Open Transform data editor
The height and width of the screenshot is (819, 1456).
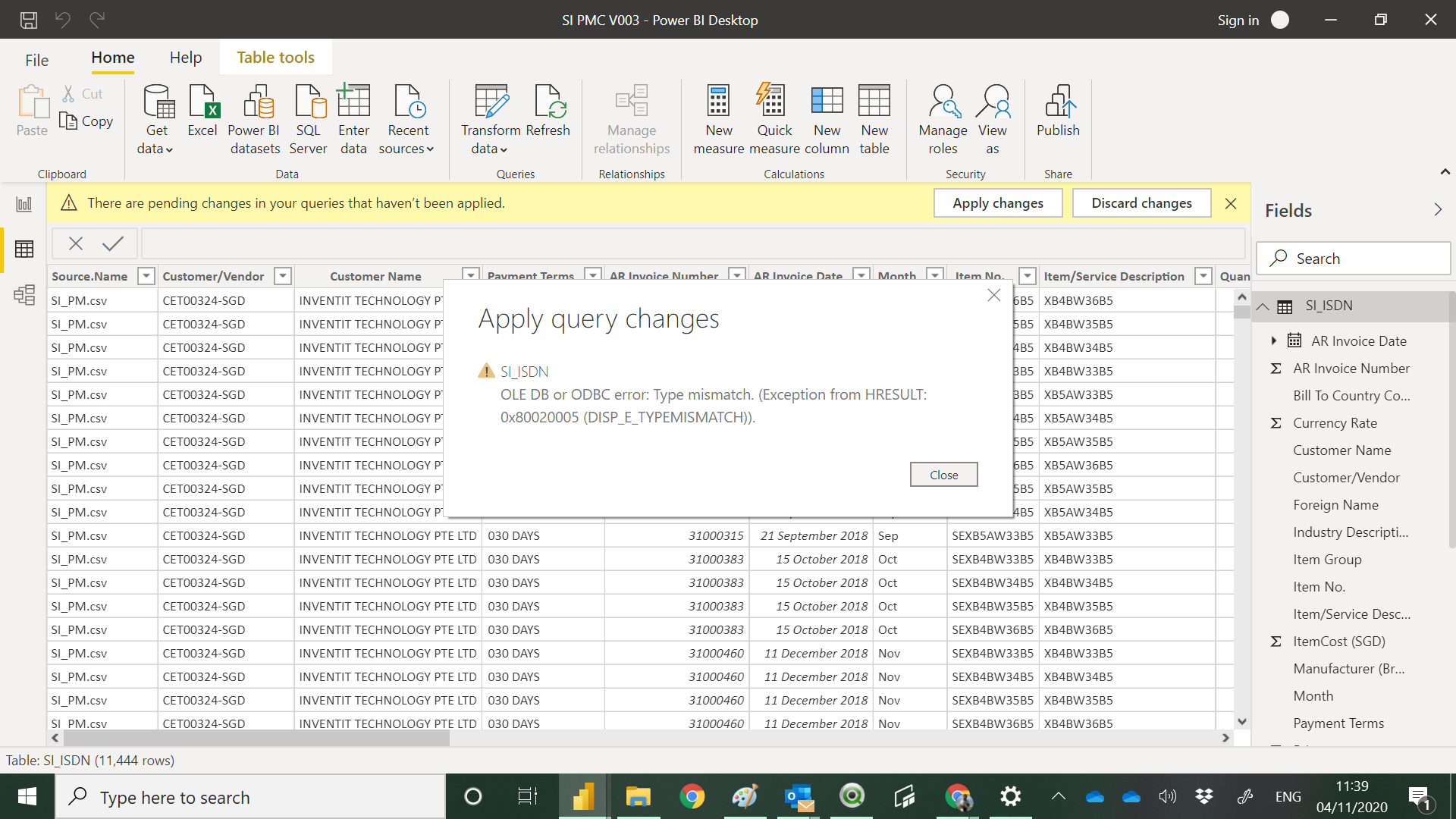click(x=491, y=120)
